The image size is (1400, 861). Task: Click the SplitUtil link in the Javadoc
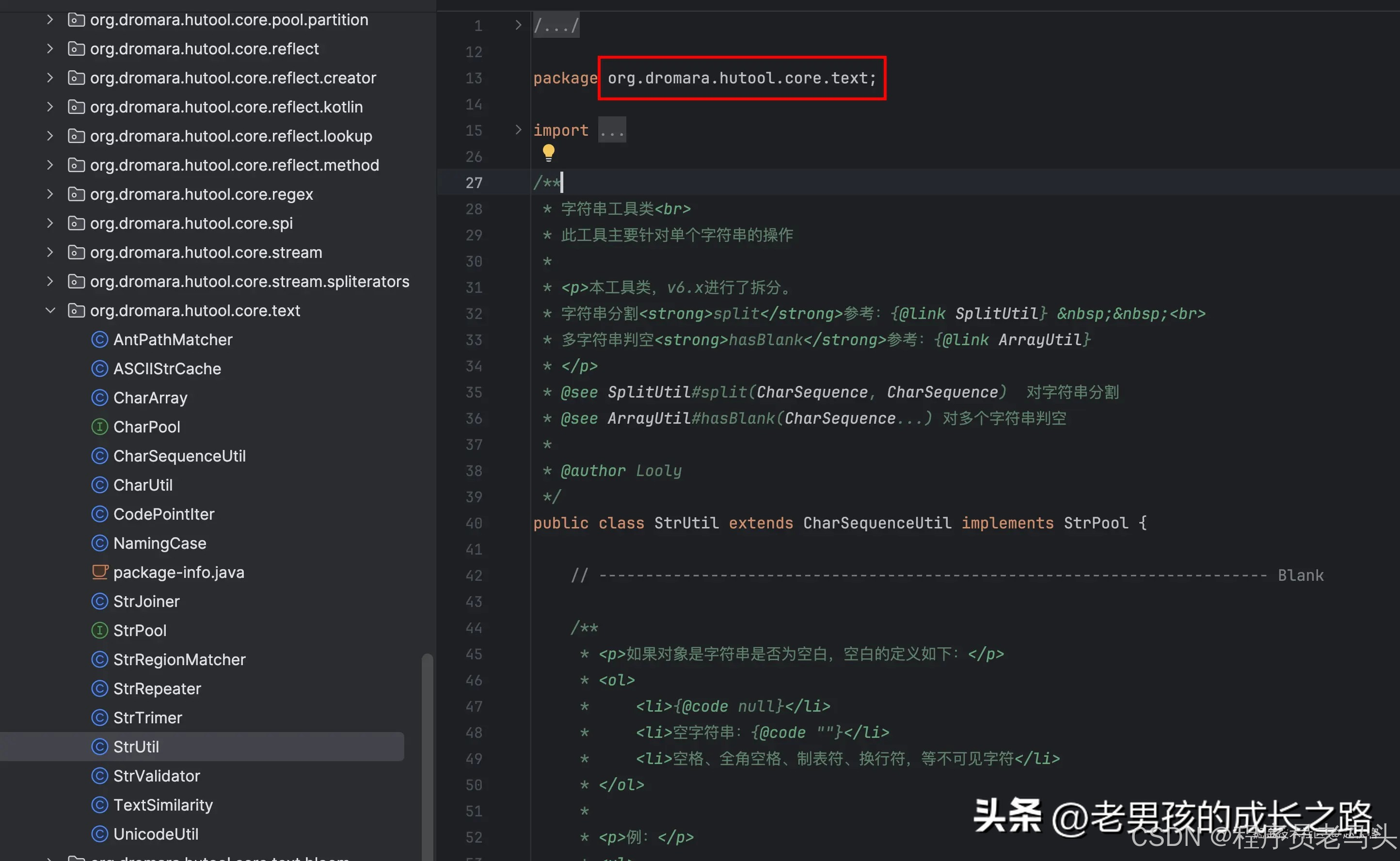[x=996, y=313]
